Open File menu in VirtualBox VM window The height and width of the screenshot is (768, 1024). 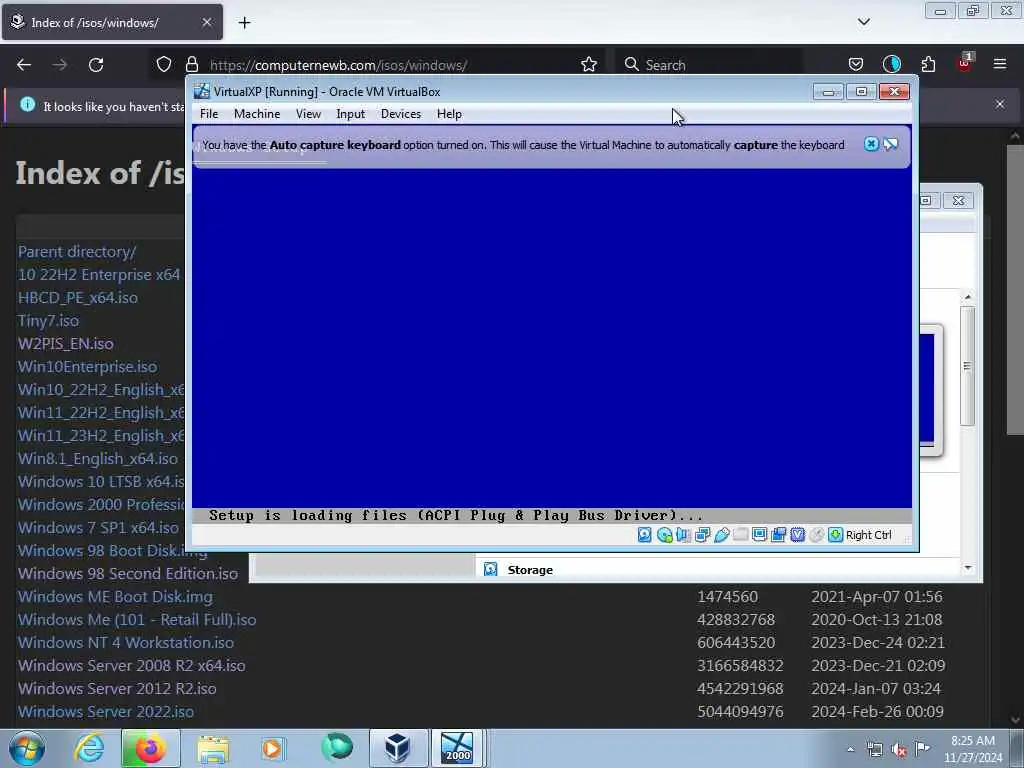tap(209, 114)
